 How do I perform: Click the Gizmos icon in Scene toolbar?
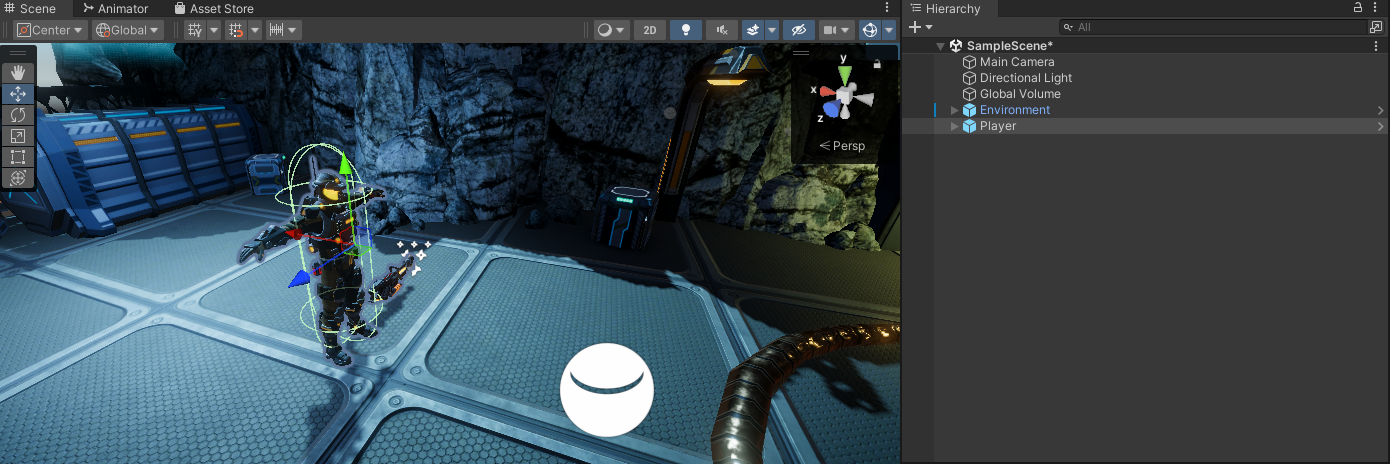pos(870,30)
